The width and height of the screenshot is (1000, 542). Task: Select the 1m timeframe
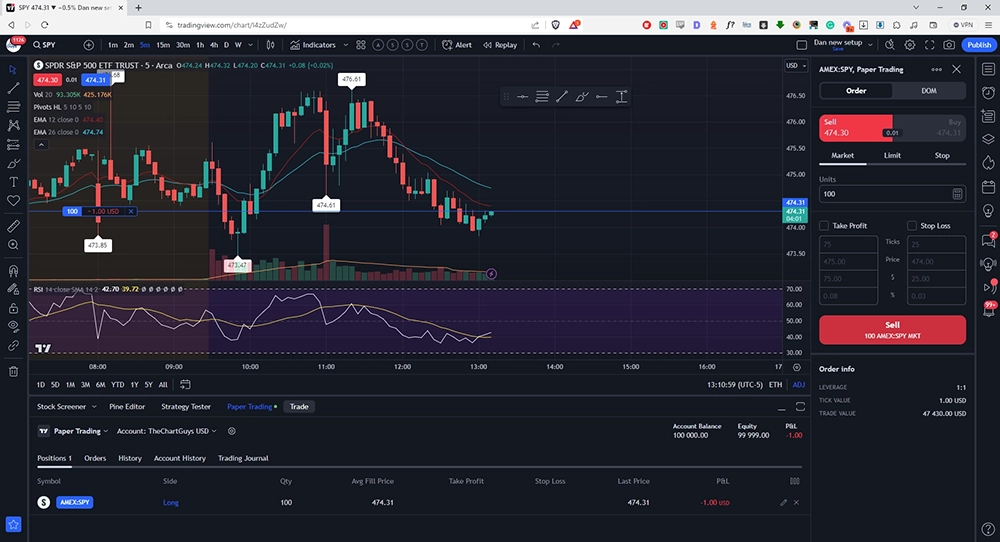(113, 45)
